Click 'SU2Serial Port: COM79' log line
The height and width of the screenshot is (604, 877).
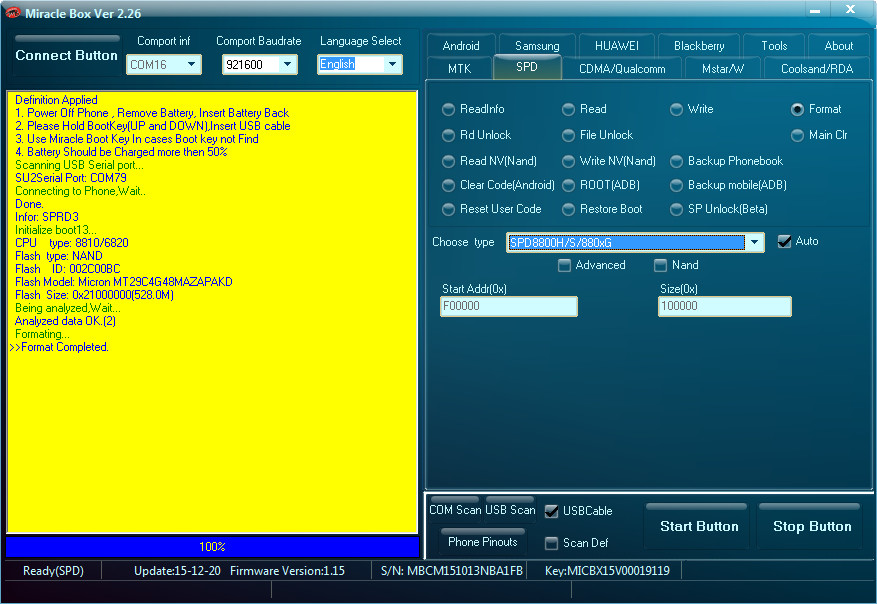(x=70, y=178)
